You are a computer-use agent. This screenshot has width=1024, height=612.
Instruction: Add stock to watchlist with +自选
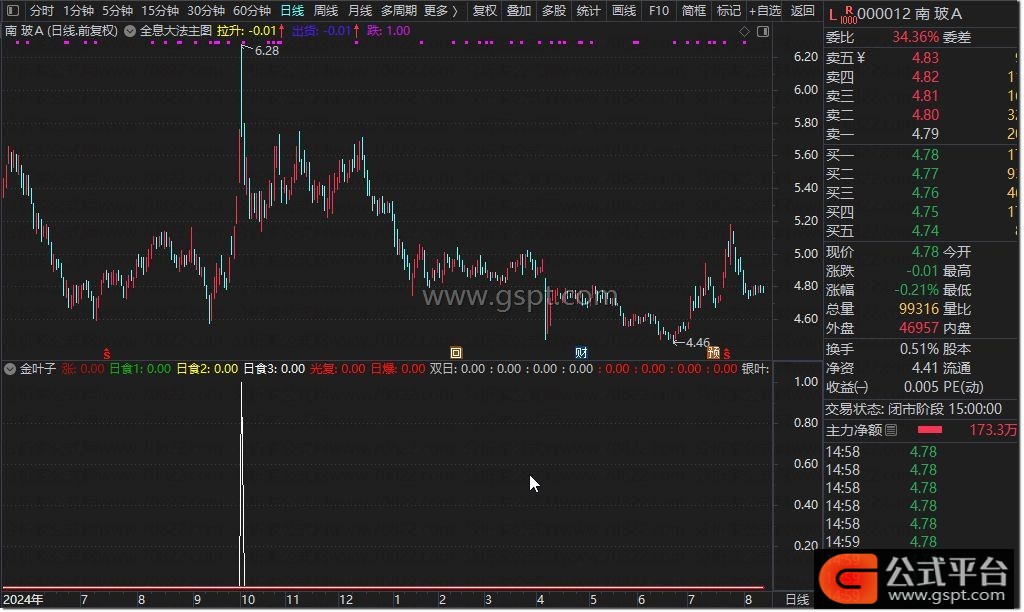(765, 10)
